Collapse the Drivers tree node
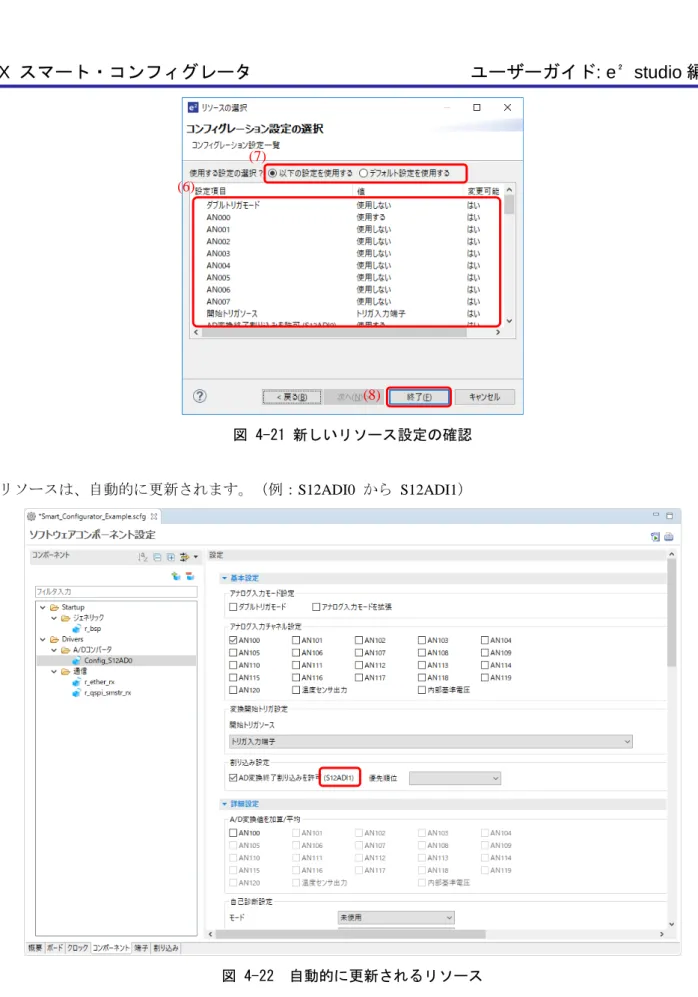Screen dimensions: 698x997 pos(43,639)
